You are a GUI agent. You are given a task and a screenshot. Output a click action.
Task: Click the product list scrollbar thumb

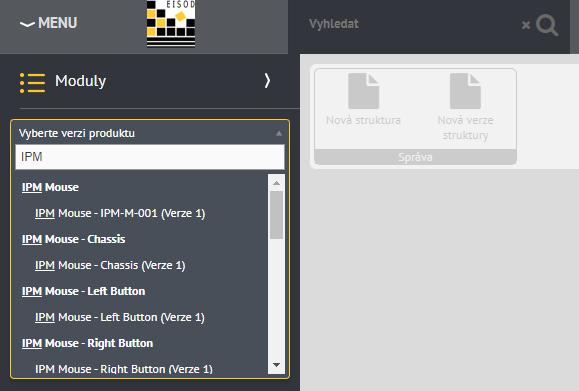tap(276, 215)
